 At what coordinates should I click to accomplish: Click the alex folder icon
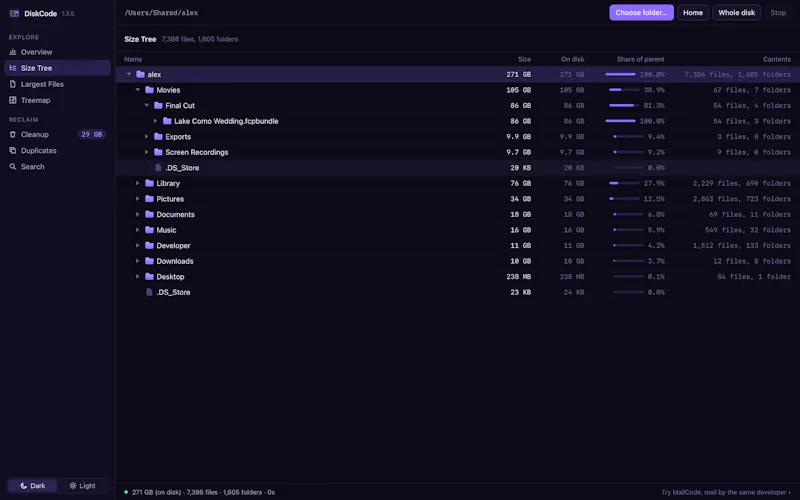click(x=140, y=74)
